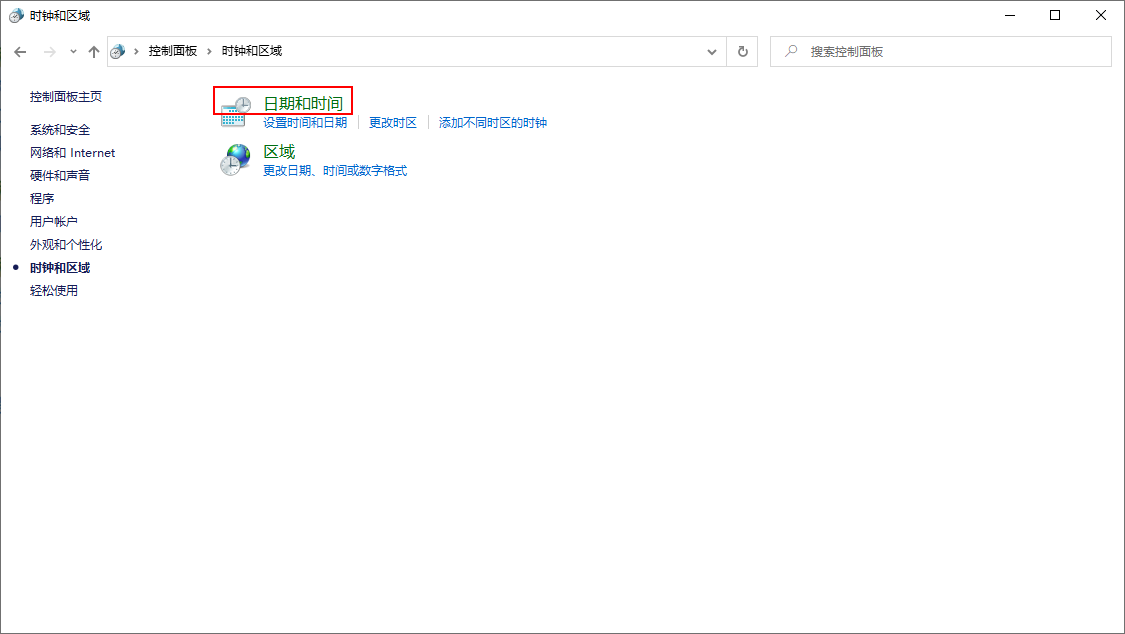Click the Control Panel icon in address bar
1125x634 pixels.
pyautogui.click(x=119, y=51)
